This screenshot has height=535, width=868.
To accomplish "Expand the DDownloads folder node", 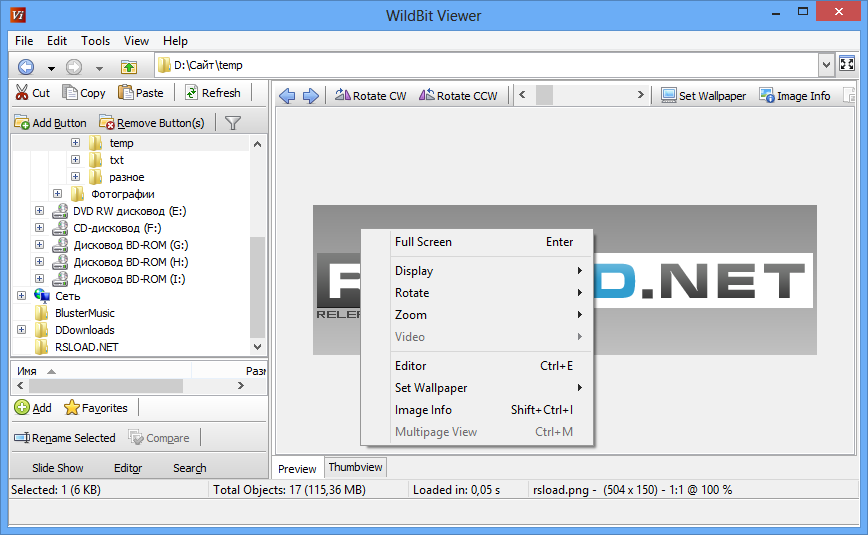I will pyautogui.click(x=22, y=330).
